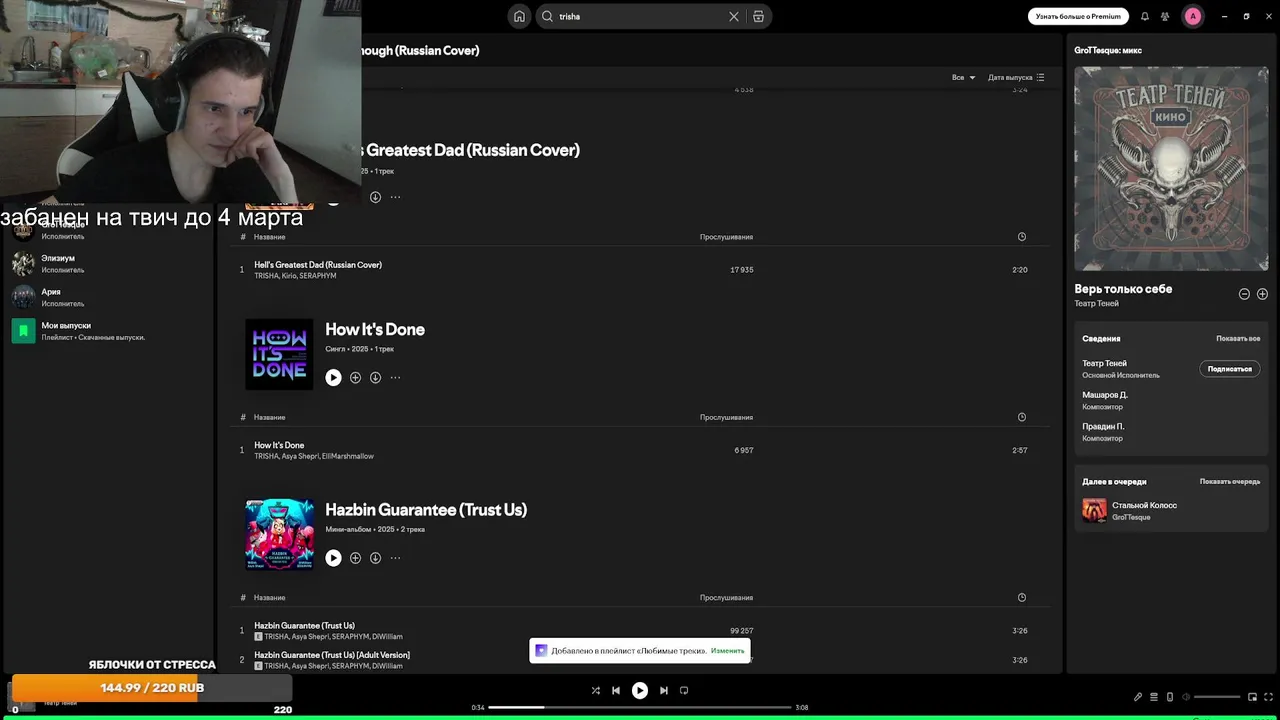Select track "Hazbin Guarantee (Trust Us)" first row

click(640, 630)
